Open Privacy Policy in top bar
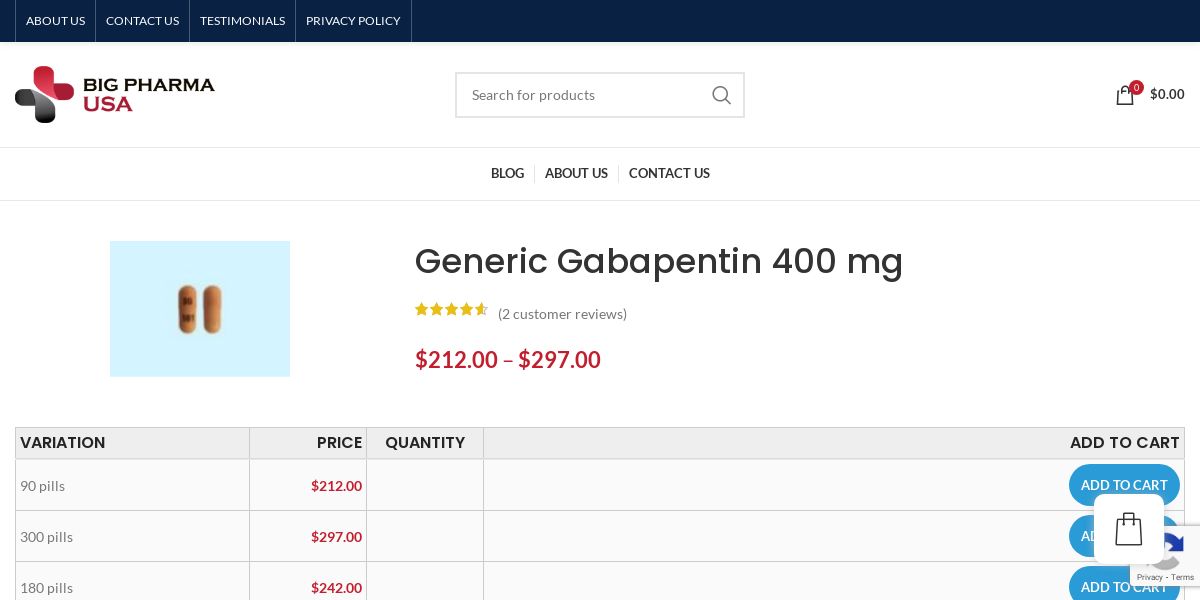The width and height of the screenshot is (1200, 600). (x=353, y=21)
